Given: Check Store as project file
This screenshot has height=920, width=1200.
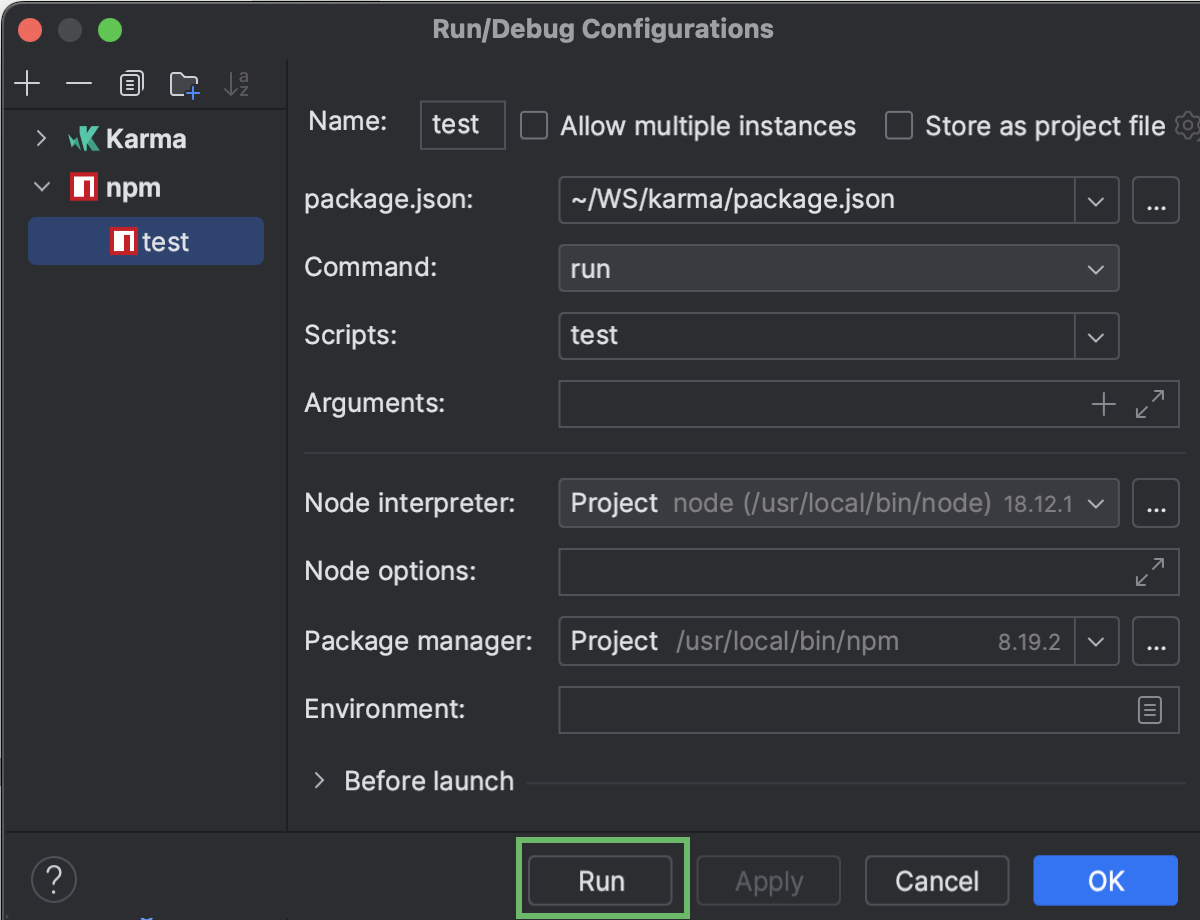Looking at the screenshot, I should click(x=898, y=125).
